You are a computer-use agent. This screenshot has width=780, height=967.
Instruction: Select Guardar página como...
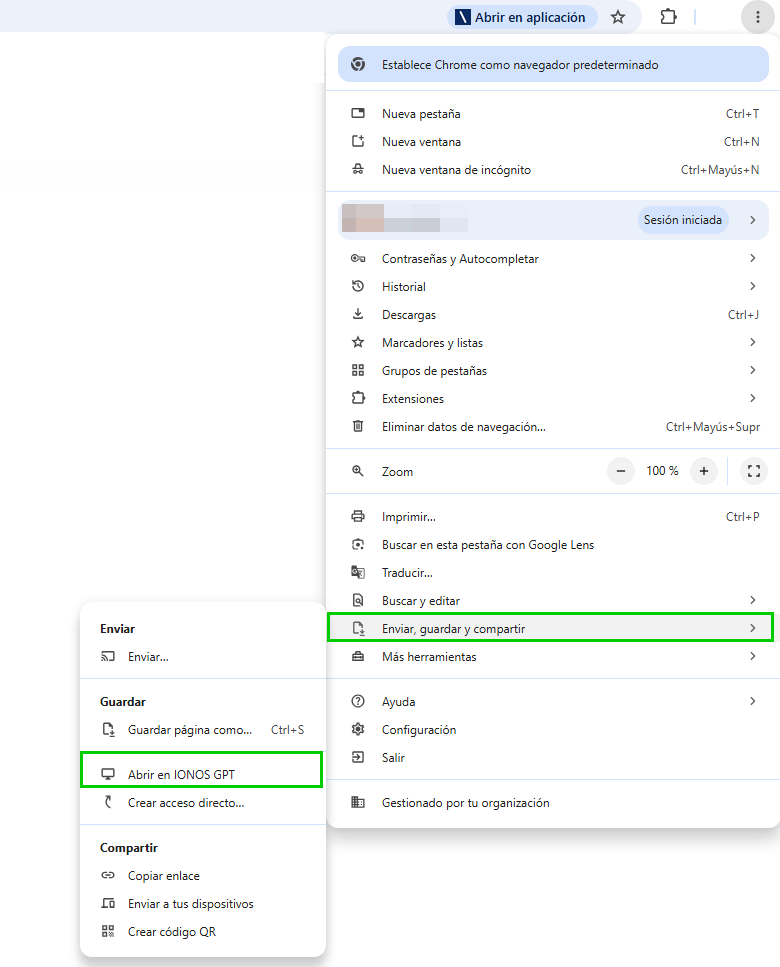(203, 730)
